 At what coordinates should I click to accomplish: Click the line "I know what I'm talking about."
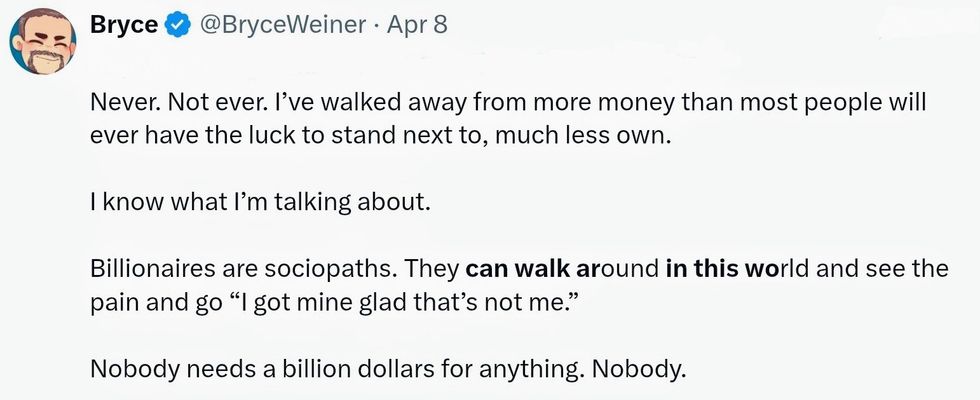(259, 203)
